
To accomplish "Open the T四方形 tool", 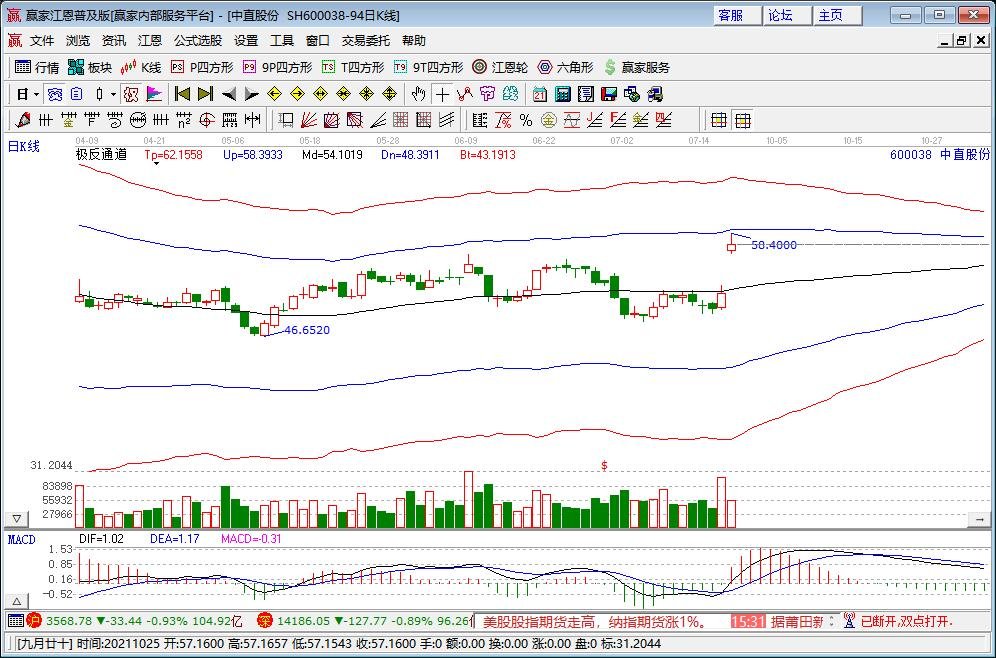I will [x=353, y=67].
